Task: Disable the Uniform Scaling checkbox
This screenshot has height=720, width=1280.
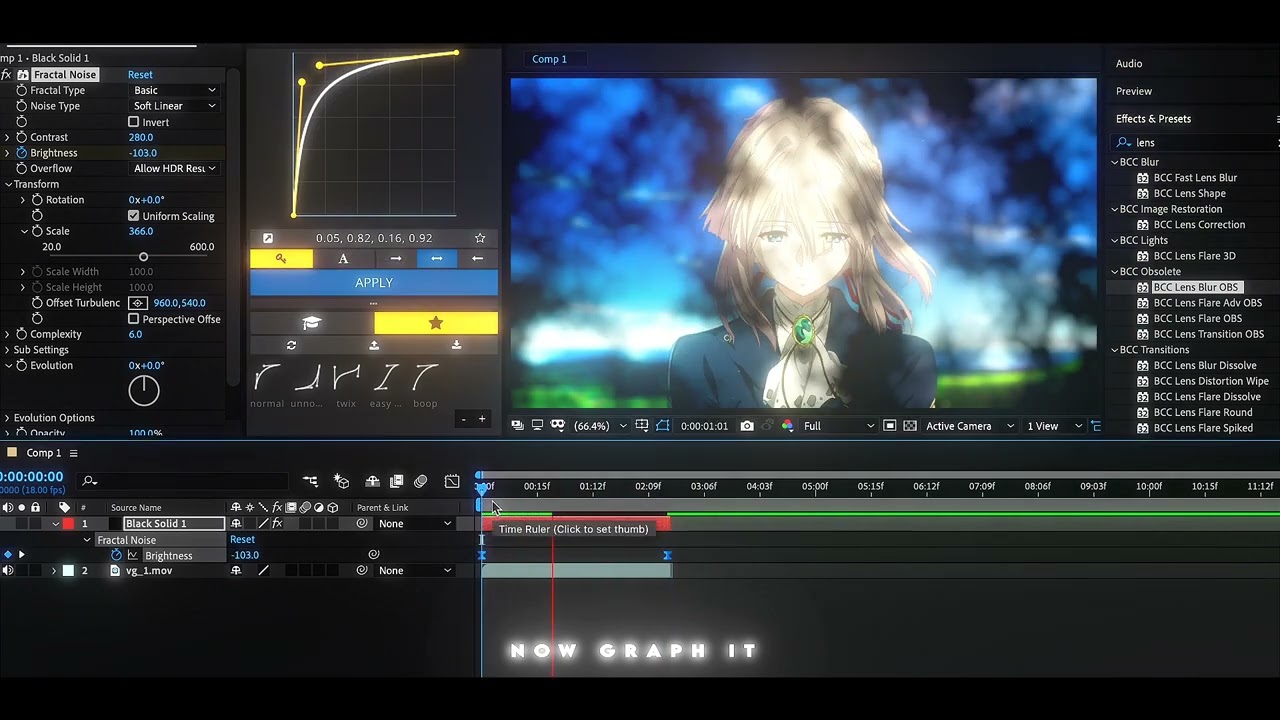Action: [134, 216]
